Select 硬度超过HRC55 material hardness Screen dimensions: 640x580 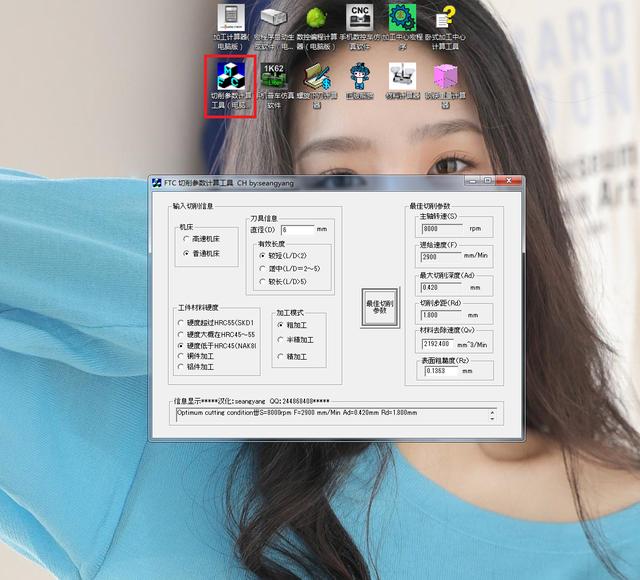(180, 324)
